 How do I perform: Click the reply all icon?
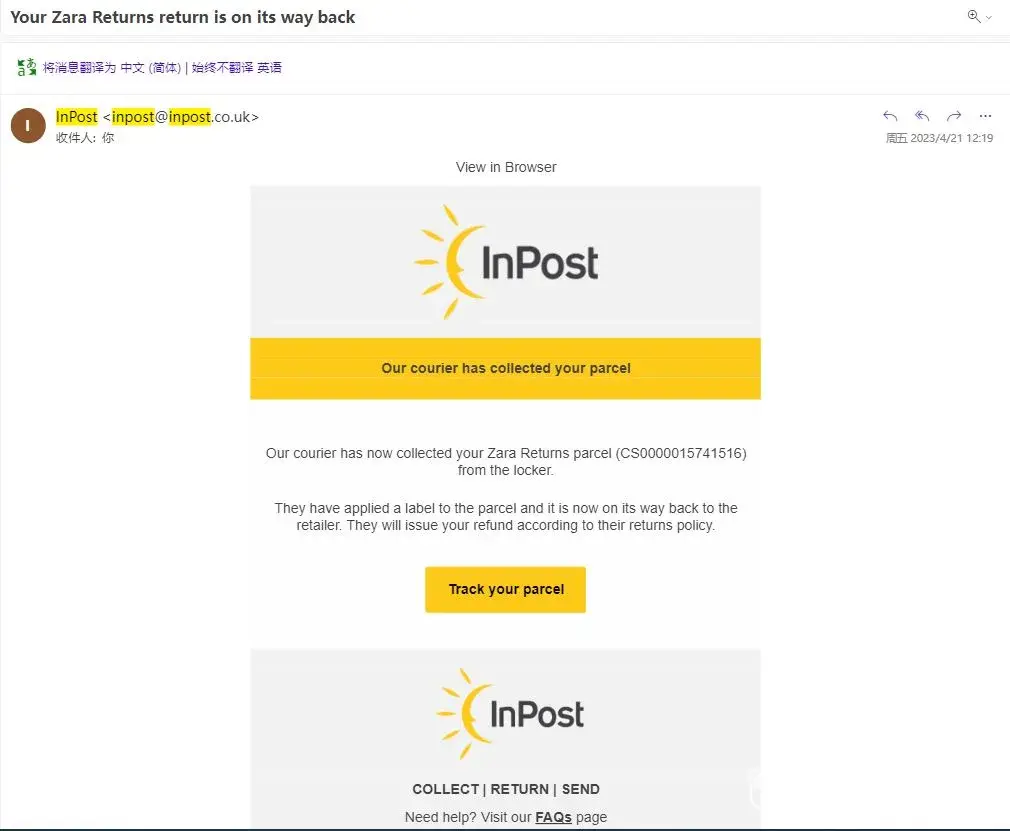click(922, 116)
